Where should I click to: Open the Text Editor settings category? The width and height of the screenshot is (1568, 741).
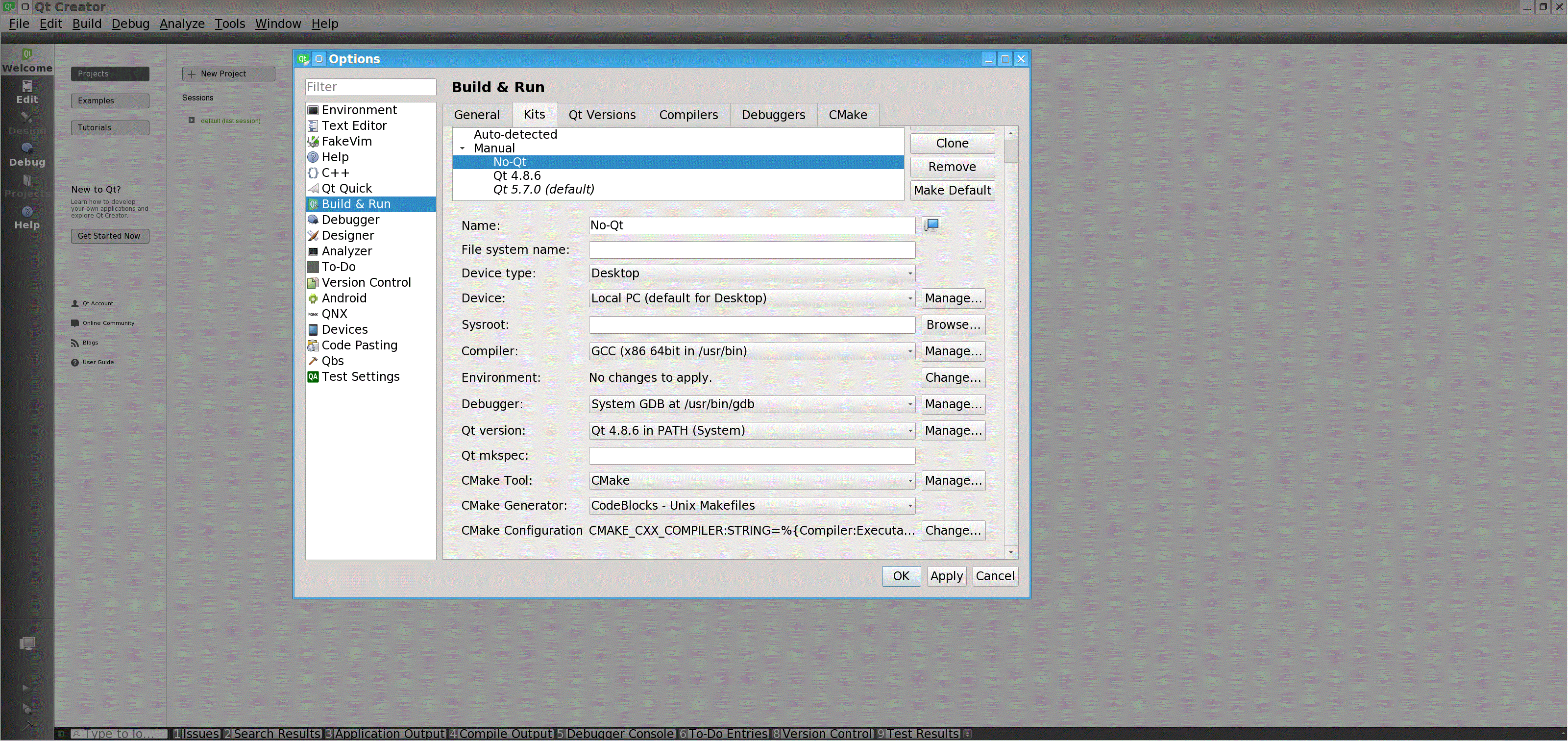[x=354, y=125]
